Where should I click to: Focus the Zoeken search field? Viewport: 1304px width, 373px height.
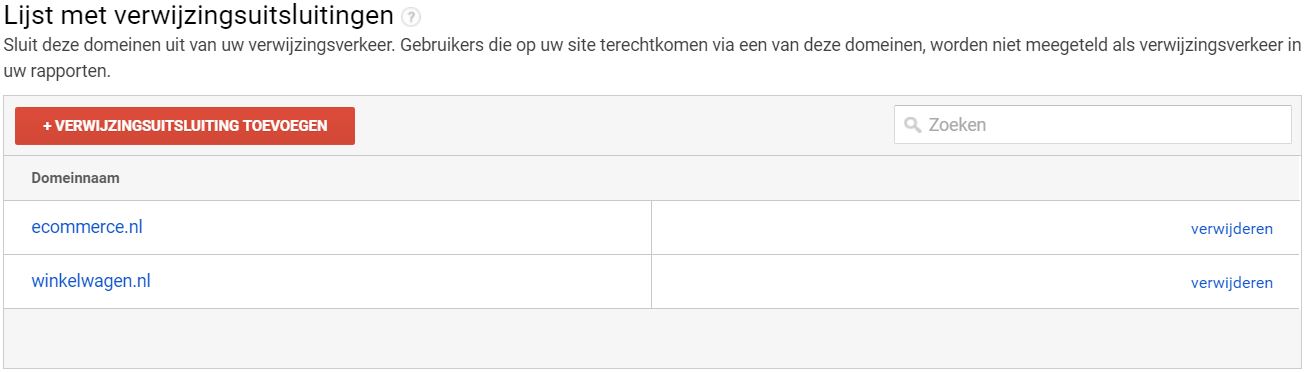(x=1093, y=125)
